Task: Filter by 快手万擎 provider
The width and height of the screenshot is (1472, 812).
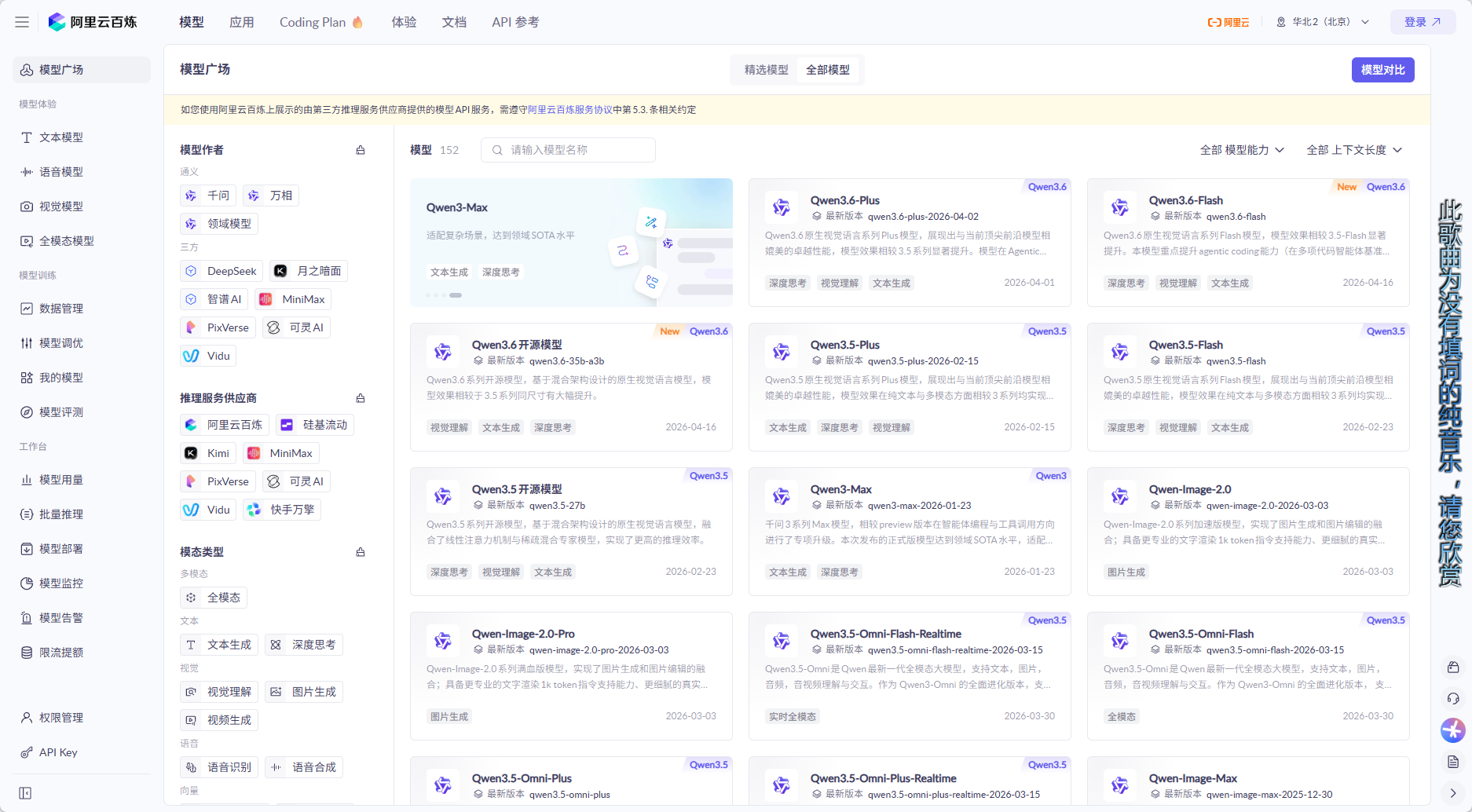Action: point(282,510)
